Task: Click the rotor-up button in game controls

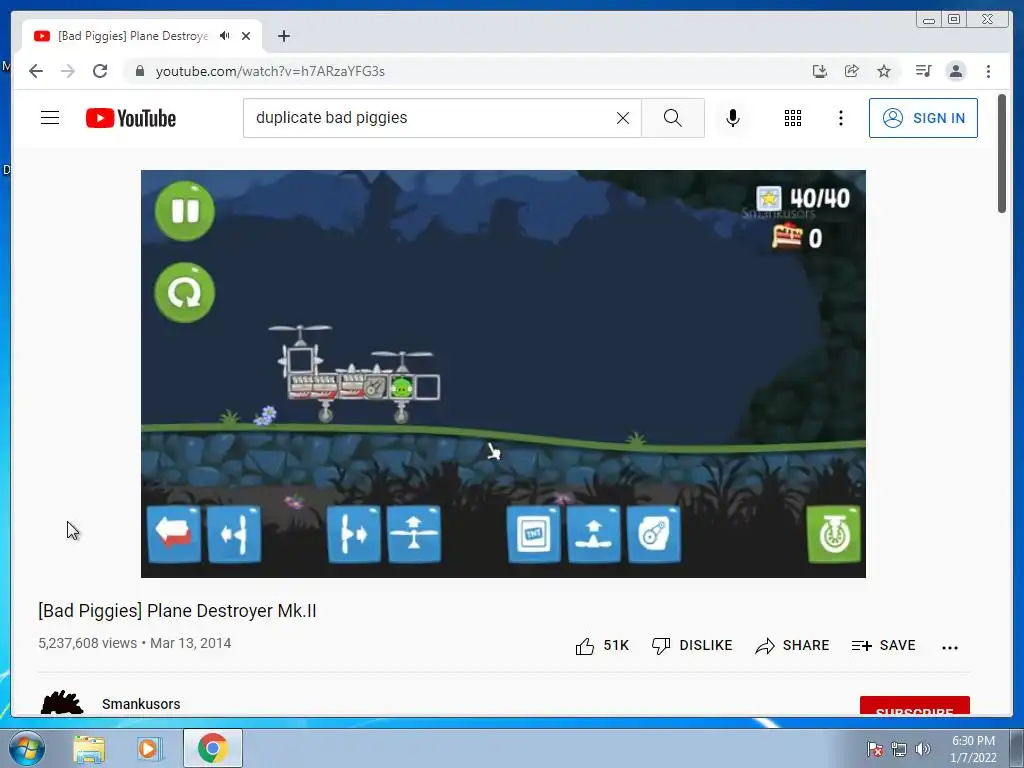Action: pyautogui.click(x=414, y=534)
